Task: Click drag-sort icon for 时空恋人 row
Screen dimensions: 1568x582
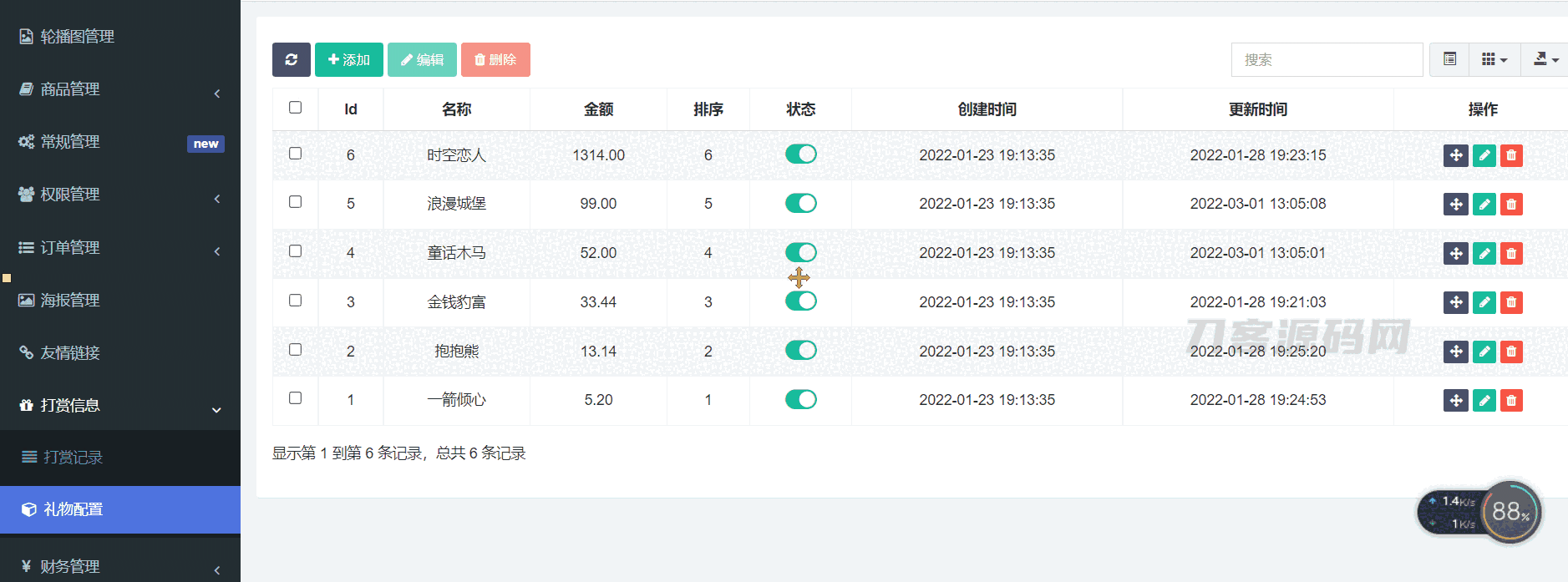Action: point(1455,155)
